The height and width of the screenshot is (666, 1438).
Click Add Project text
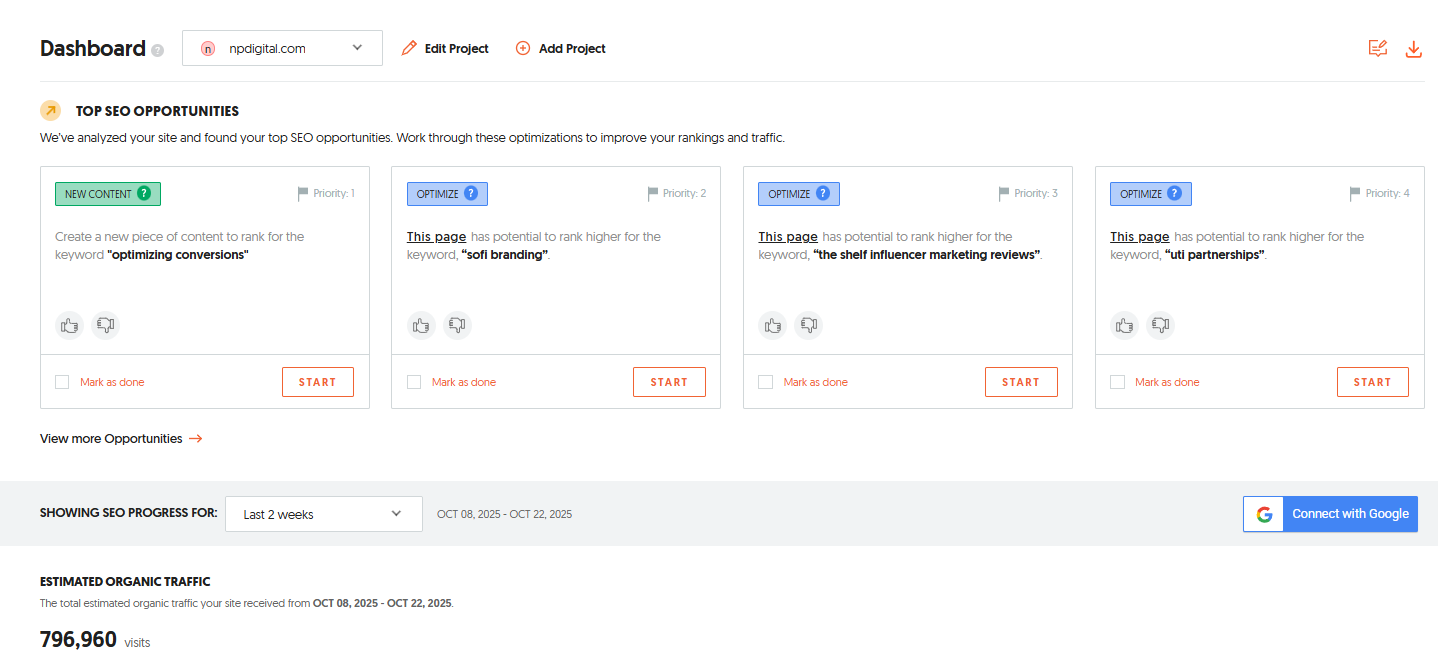(572, 48)
